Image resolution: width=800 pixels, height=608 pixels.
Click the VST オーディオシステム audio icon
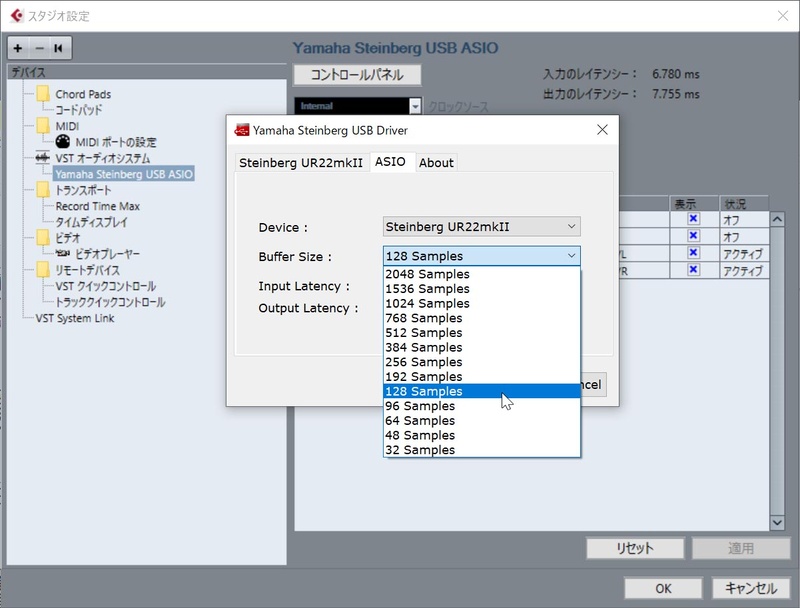pyautogui.click(x=41, y=158)
